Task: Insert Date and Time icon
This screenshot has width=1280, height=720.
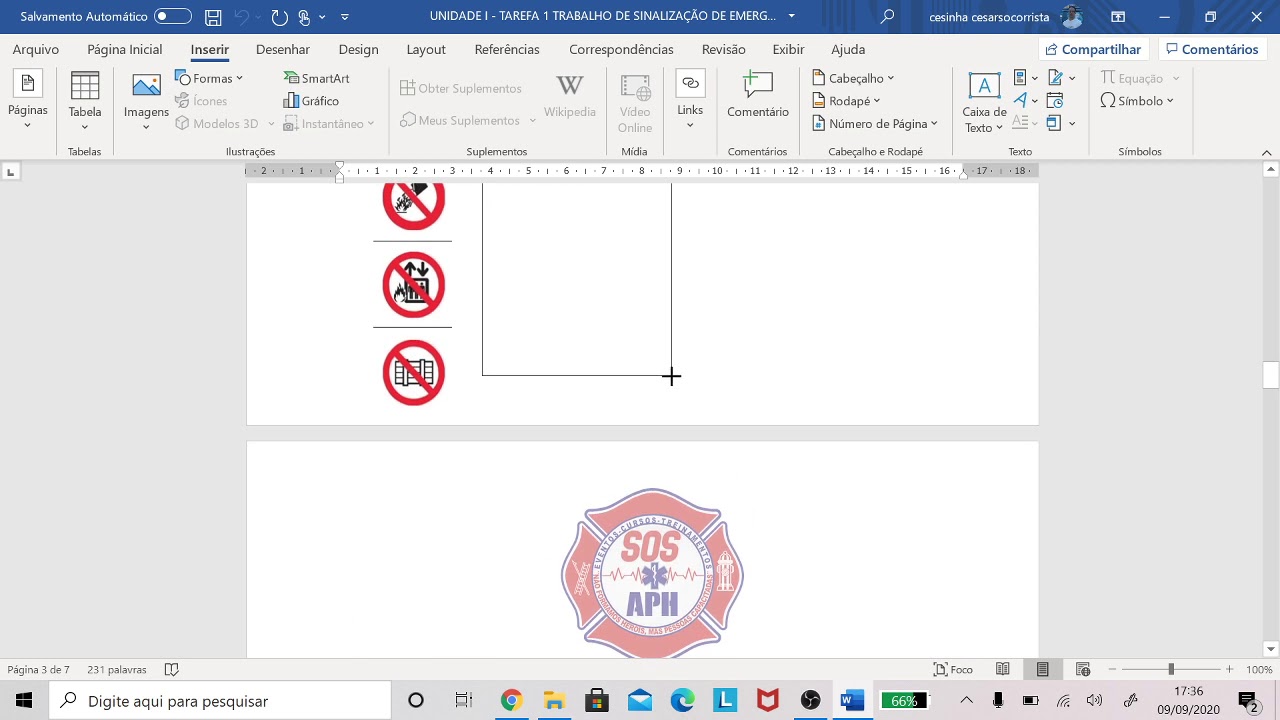Action: click(1056, 101)
